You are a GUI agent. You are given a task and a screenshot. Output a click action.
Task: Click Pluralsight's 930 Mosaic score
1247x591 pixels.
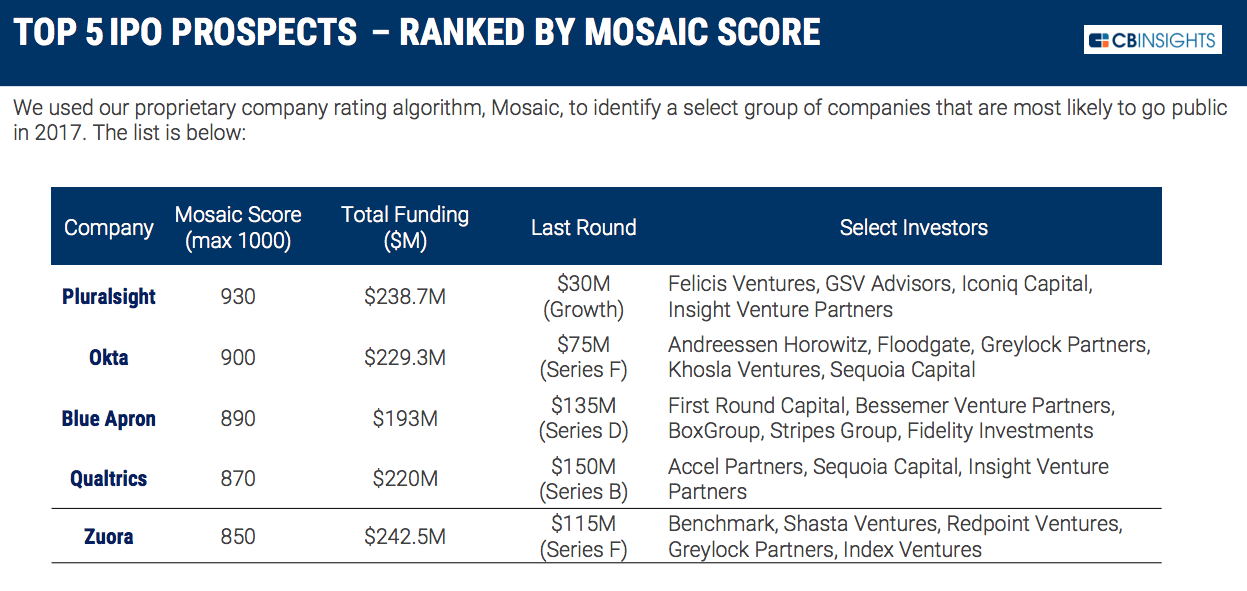coord(238,297)
